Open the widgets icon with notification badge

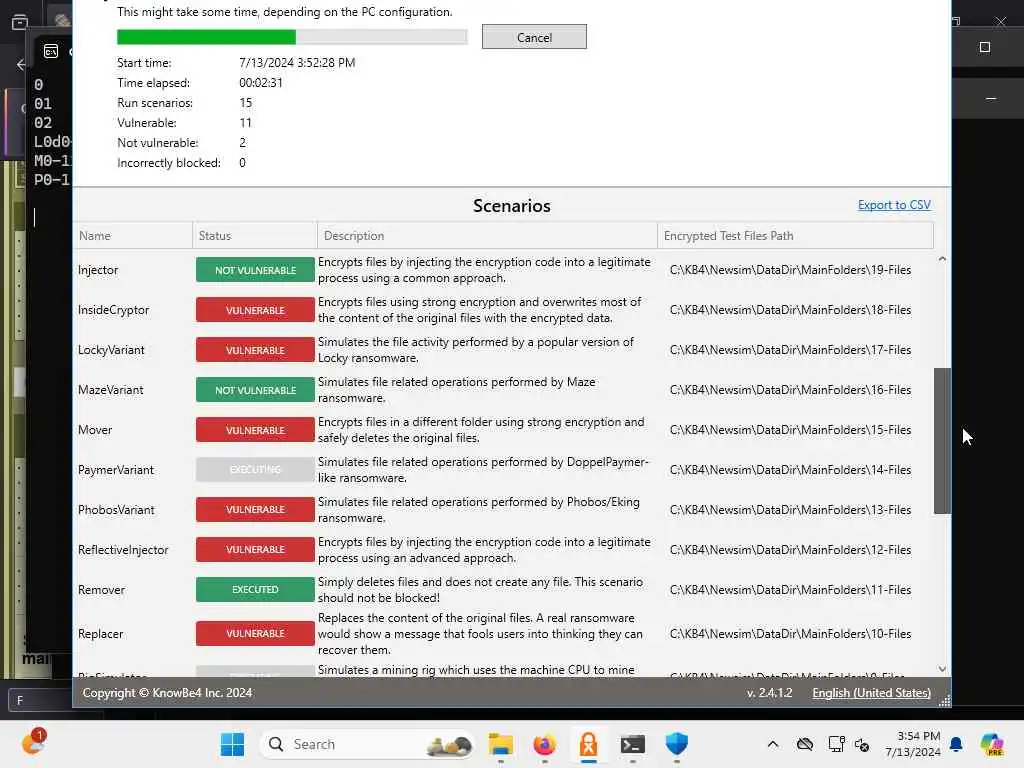32,743
